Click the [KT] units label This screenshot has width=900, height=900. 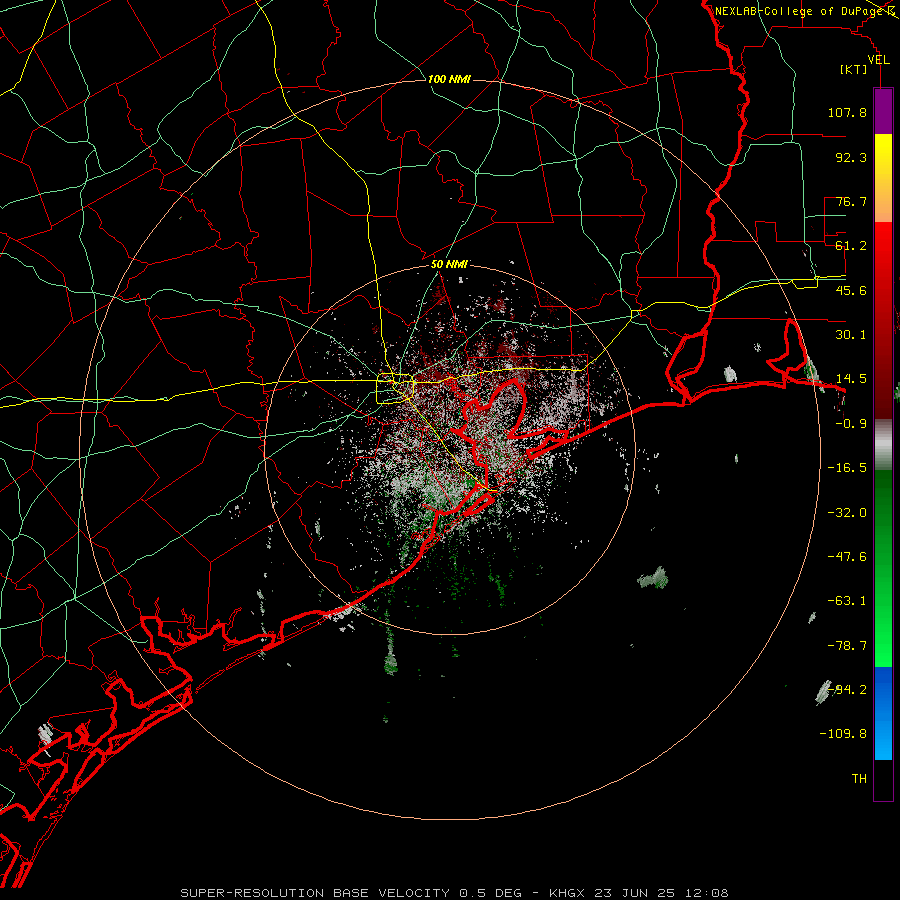coord(854,69)
